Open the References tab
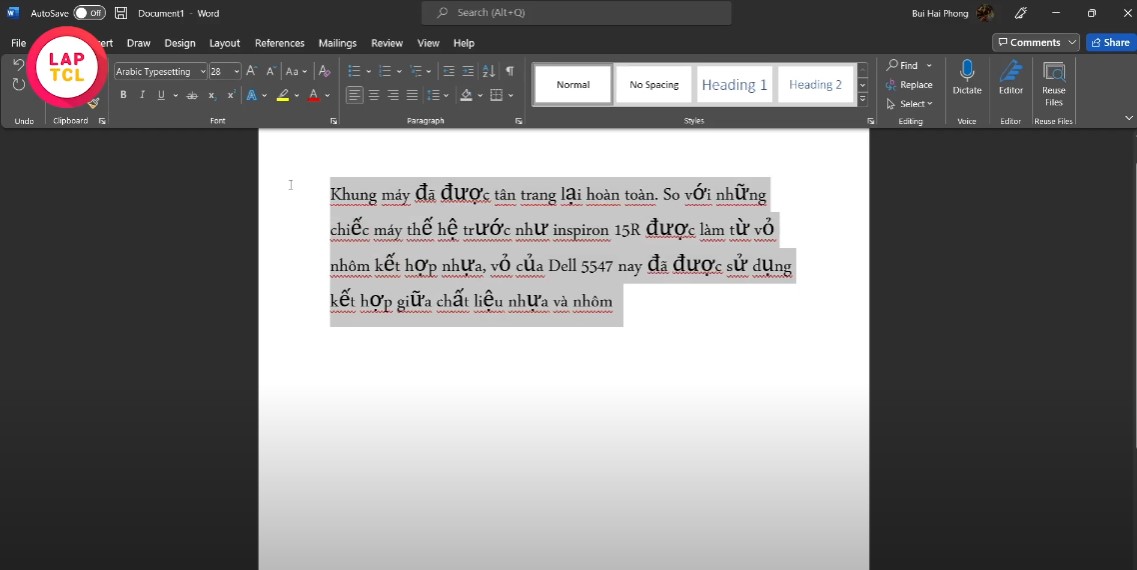 coord(279,43)
